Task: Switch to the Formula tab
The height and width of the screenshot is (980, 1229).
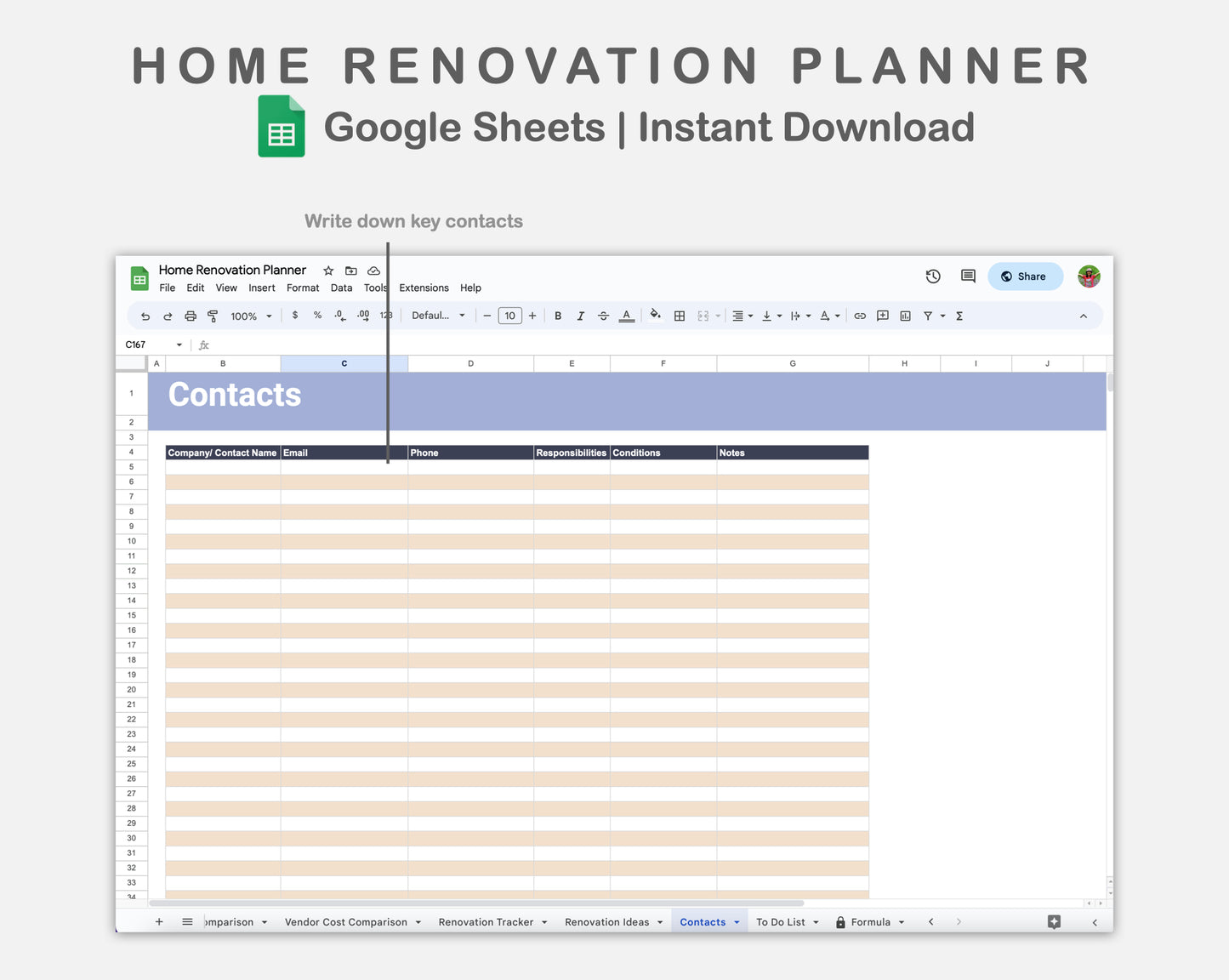Action: click(870, 922)
